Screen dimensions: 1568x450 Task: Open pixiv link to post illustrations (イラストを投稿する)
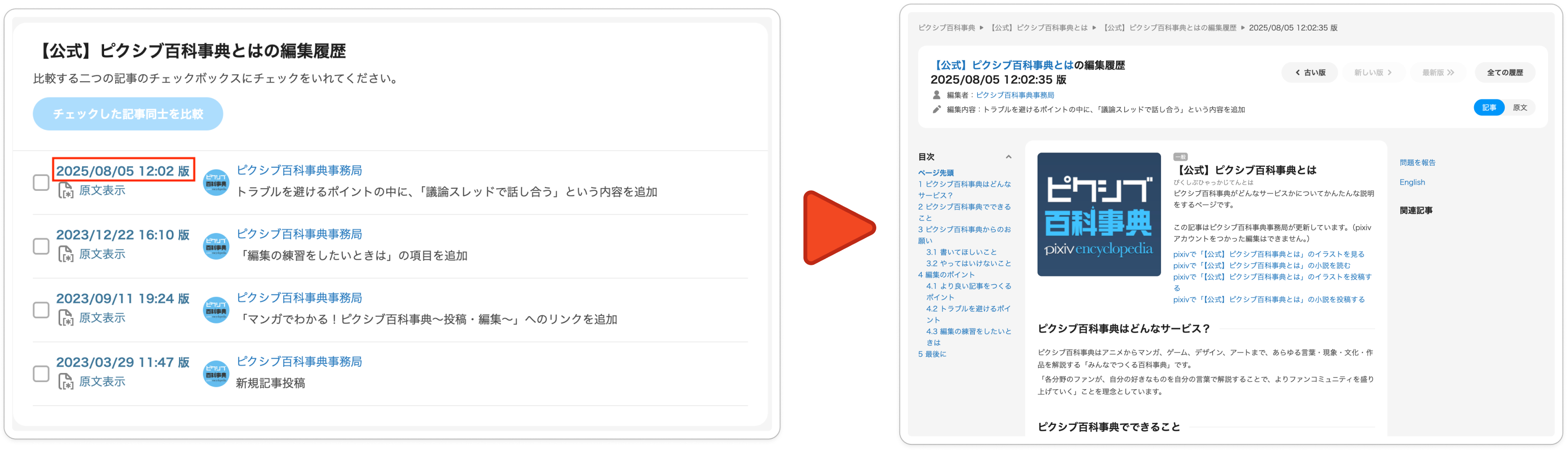[x=1272, y=283]
